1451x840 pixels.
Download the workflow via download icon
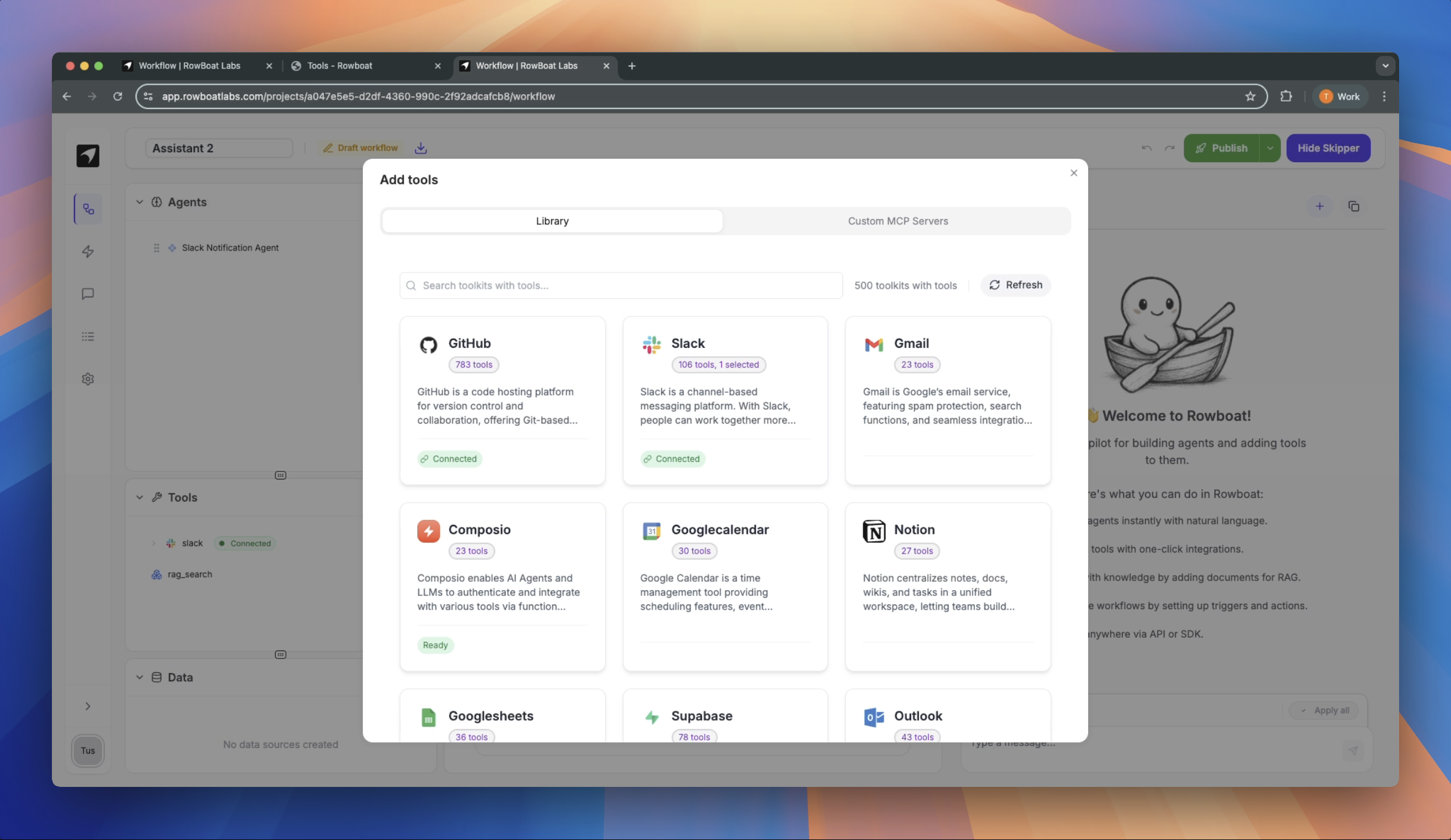click(x=421, y=148)
